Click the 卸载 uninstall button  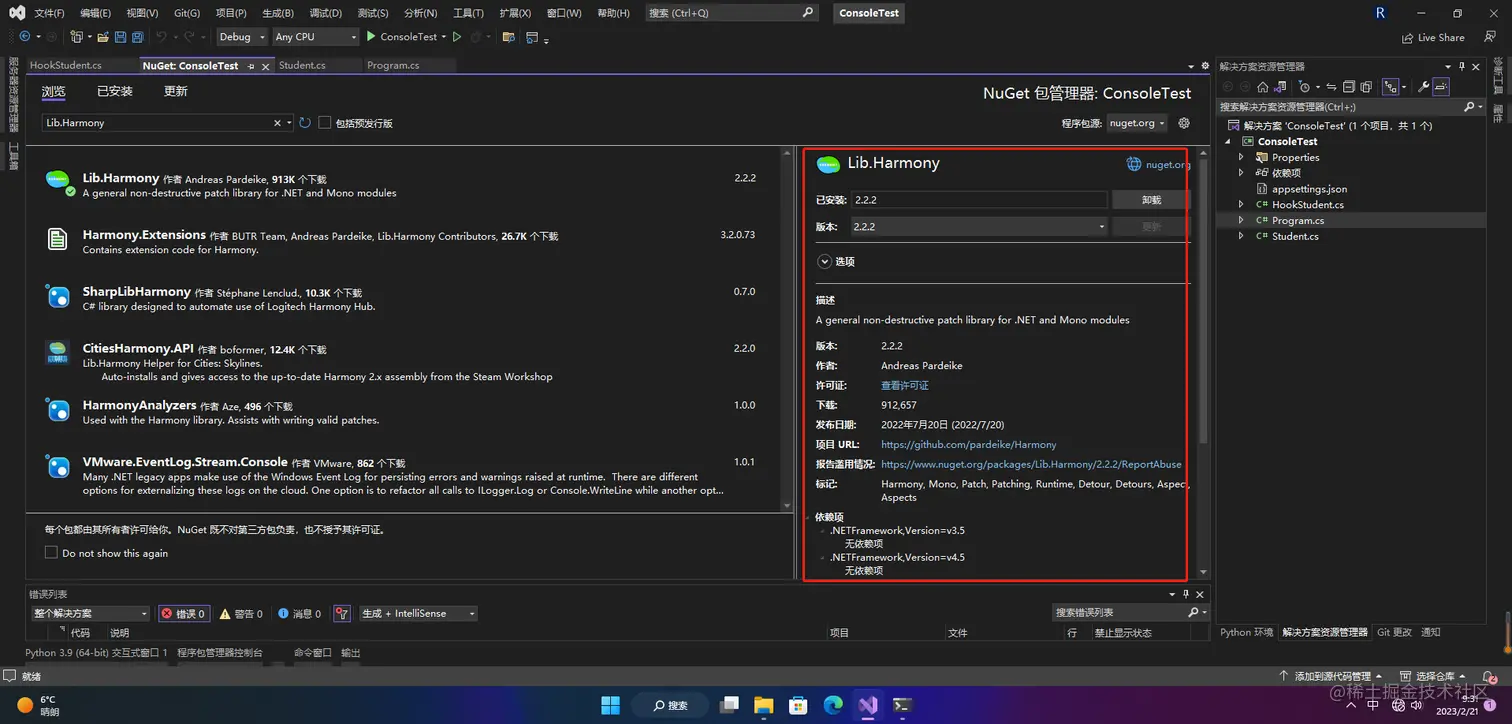coord(1151,200)
